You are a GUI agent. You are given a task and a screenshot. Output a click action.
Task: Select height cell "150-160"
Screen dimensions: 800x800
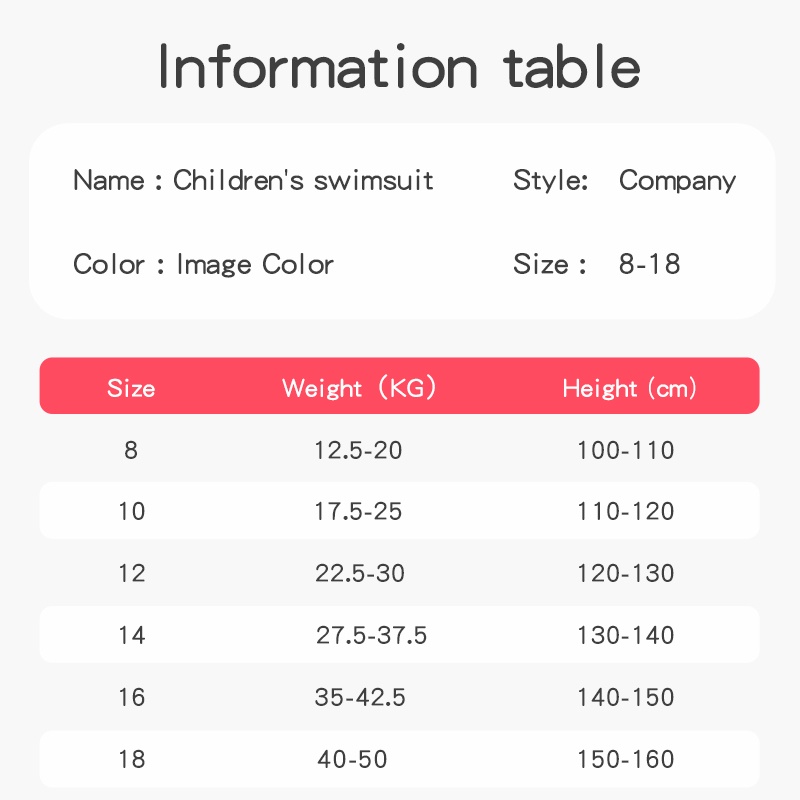pos(625,760)
